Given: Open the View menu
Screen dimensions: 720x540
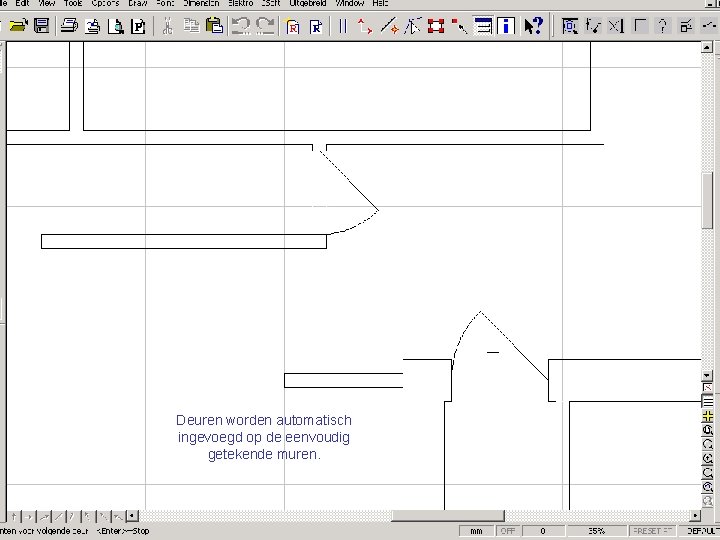Looking at the screenshot, I should (47, 3).
